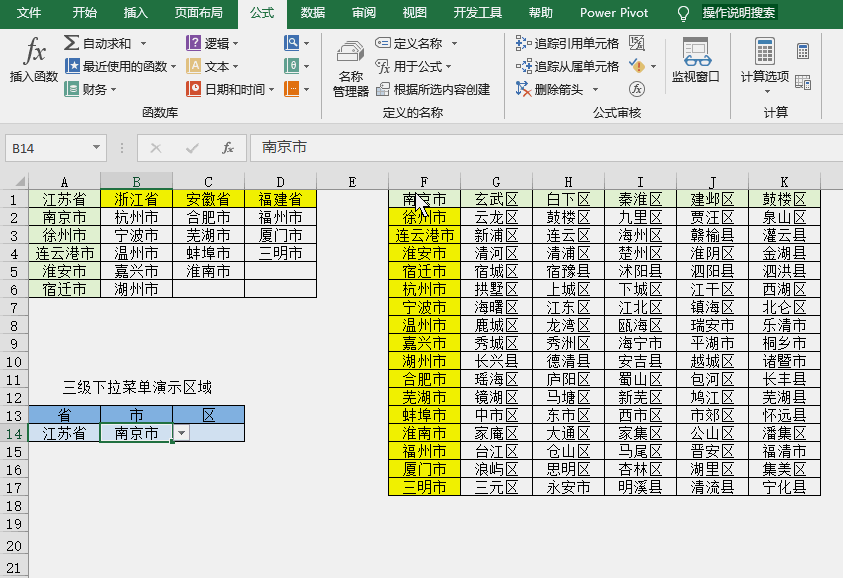Open the View (视图) ribbon tab
Image resolution: width=843 pixels, height=578 pixels.
coord(414,14)
